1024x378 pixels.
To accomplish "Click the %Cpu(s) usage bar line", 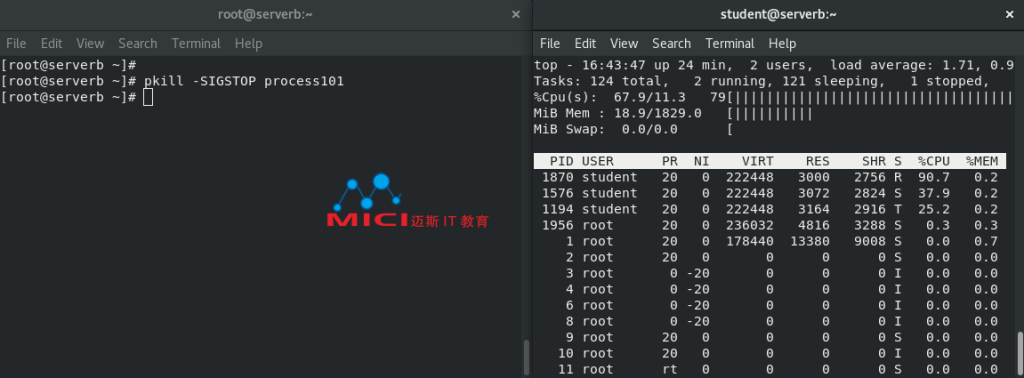I will point(773,97).
